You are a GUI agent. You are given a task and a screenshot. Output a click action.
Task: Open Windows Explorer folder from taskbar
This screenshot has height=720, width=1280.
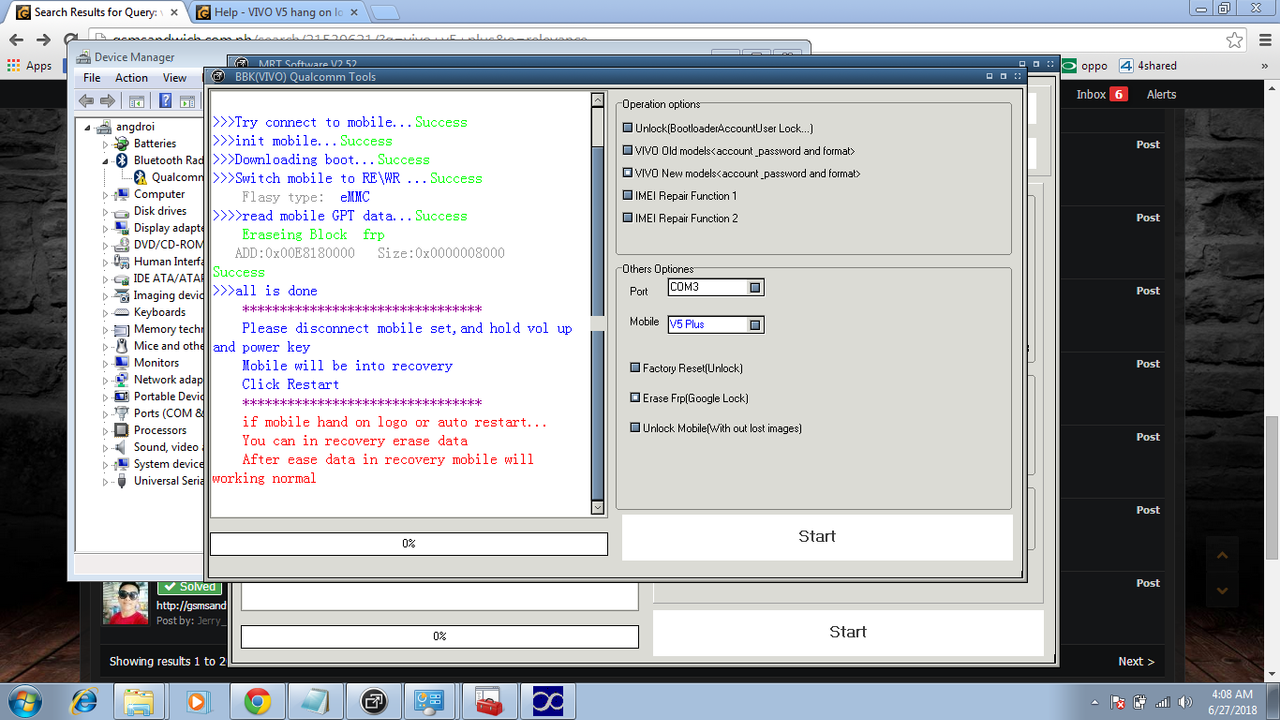tap(139, 701)
